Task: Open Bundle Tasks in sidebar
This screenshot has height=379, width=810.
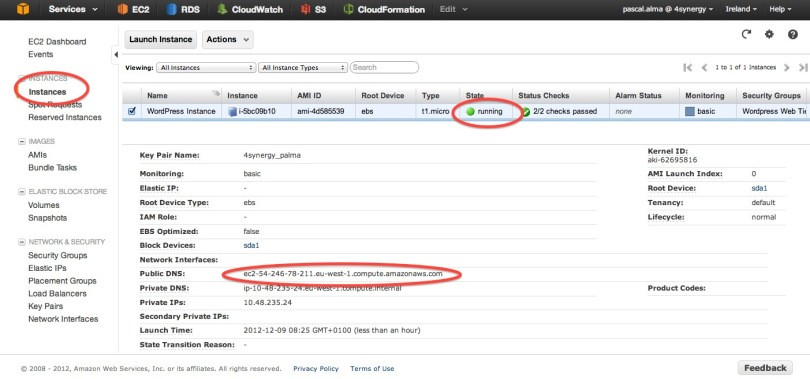Action: click(52, 168)
